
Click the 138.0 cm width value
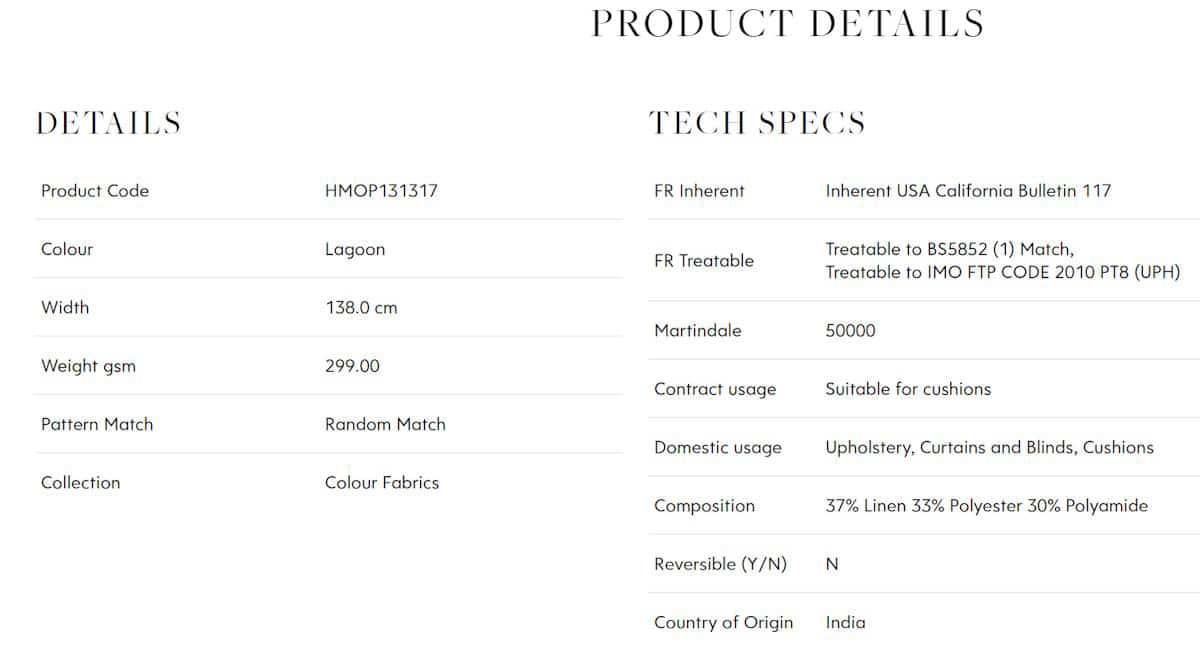pos(361,307)
